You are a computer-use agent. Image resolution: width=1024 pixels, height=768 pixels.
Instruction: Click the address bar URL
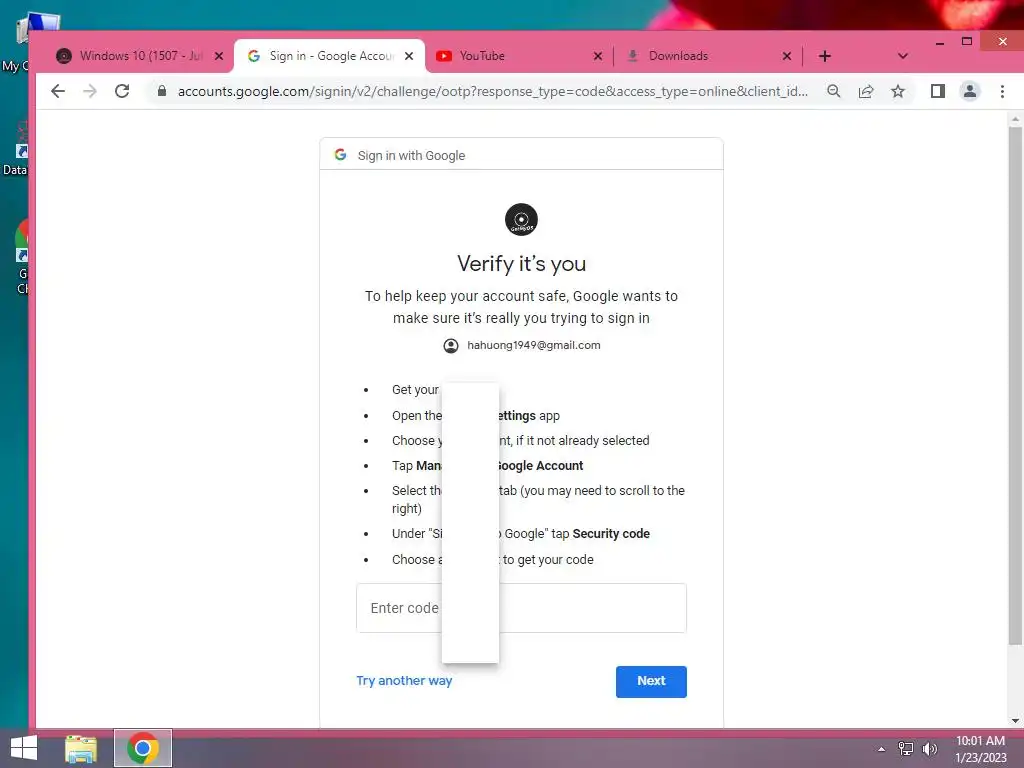492,91
